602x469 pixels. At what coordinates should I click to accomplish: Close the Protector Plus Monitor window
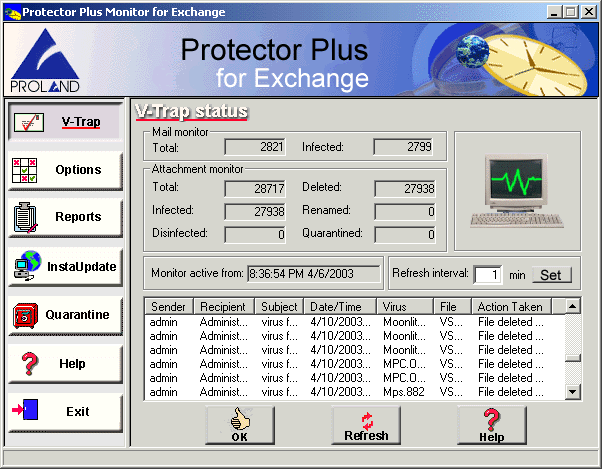589,12
